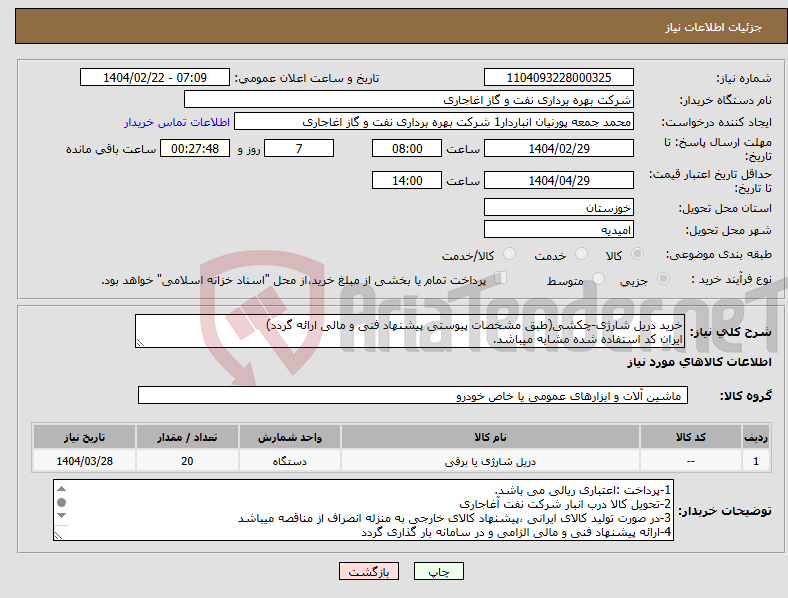The width and height of the screenshot is (788, 598).
Task: Click the response deadline time 08:00 field
Action: point(407,148)
